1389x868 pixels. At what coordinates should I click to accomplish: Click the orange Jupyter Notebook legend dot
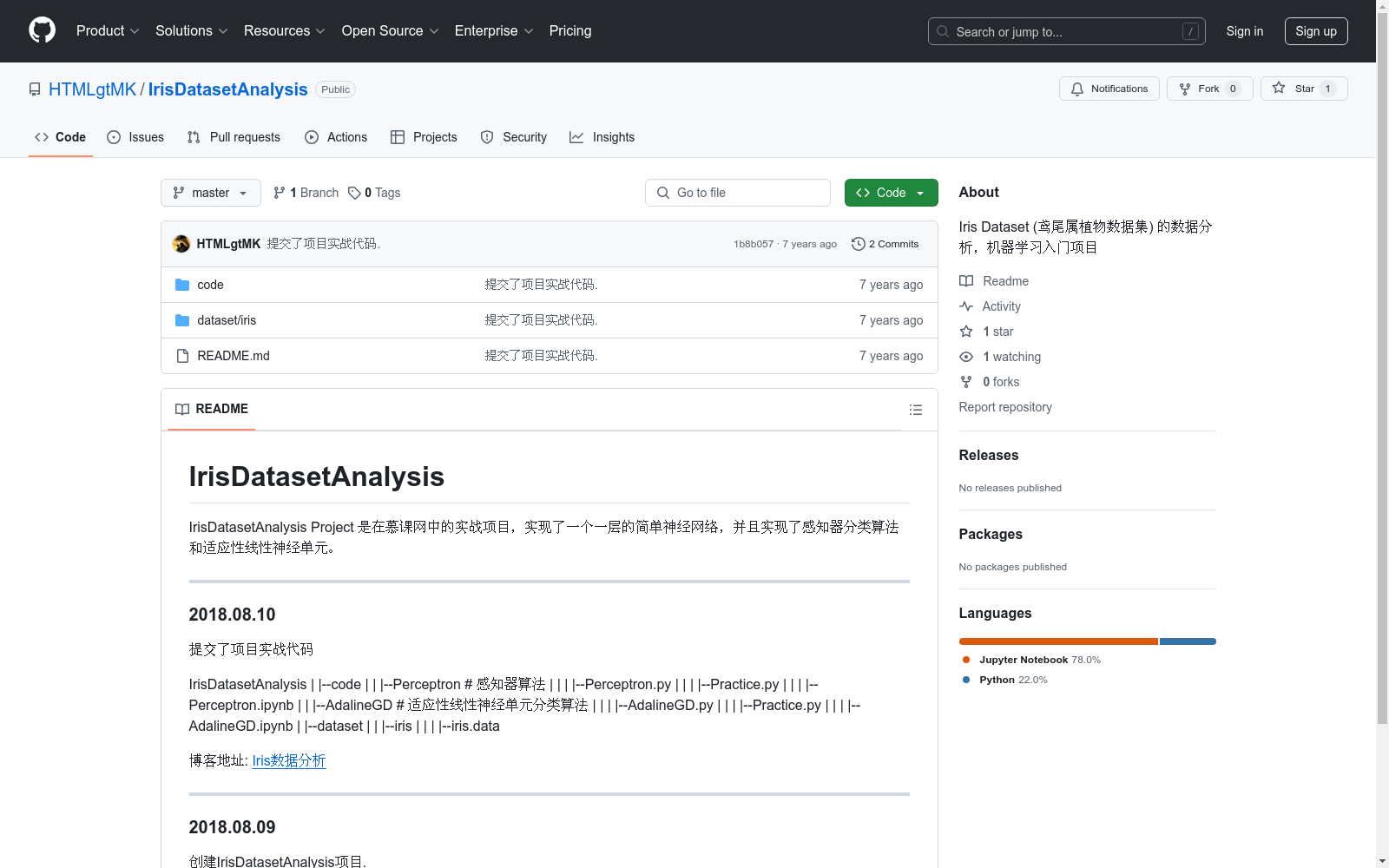966,660
